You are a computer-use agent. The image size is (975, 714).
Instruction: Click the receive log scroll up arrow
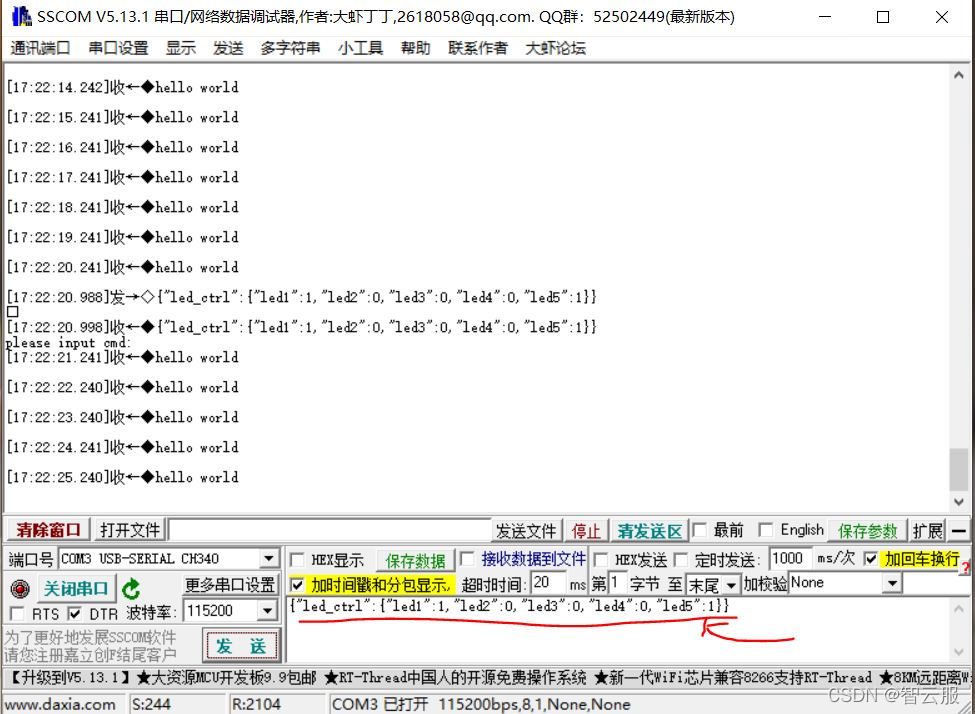click(x=958, y=75)
